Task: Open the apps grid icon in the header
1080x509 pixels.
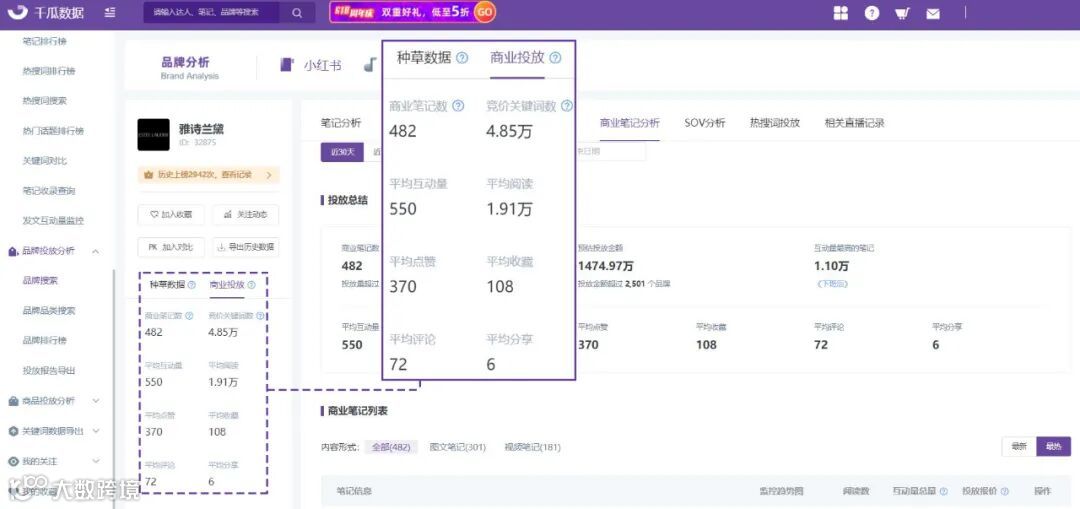Action: coord(841,13)
